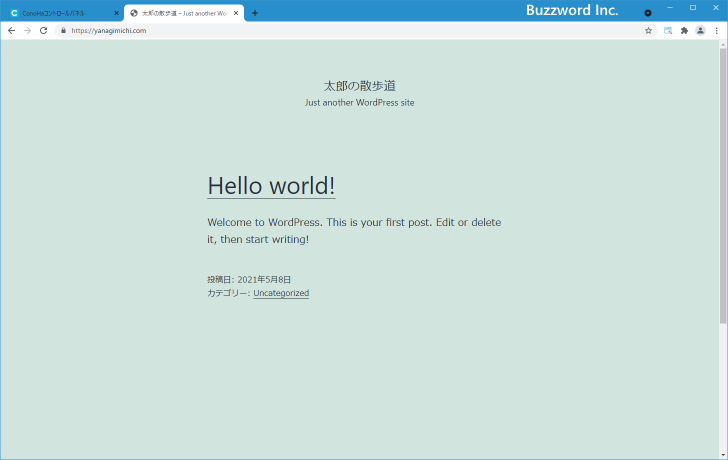The width and height of the screenshot is (728, 460).
Task: Select the 太郎の散歩道 tab
Action: coord(184,13)
